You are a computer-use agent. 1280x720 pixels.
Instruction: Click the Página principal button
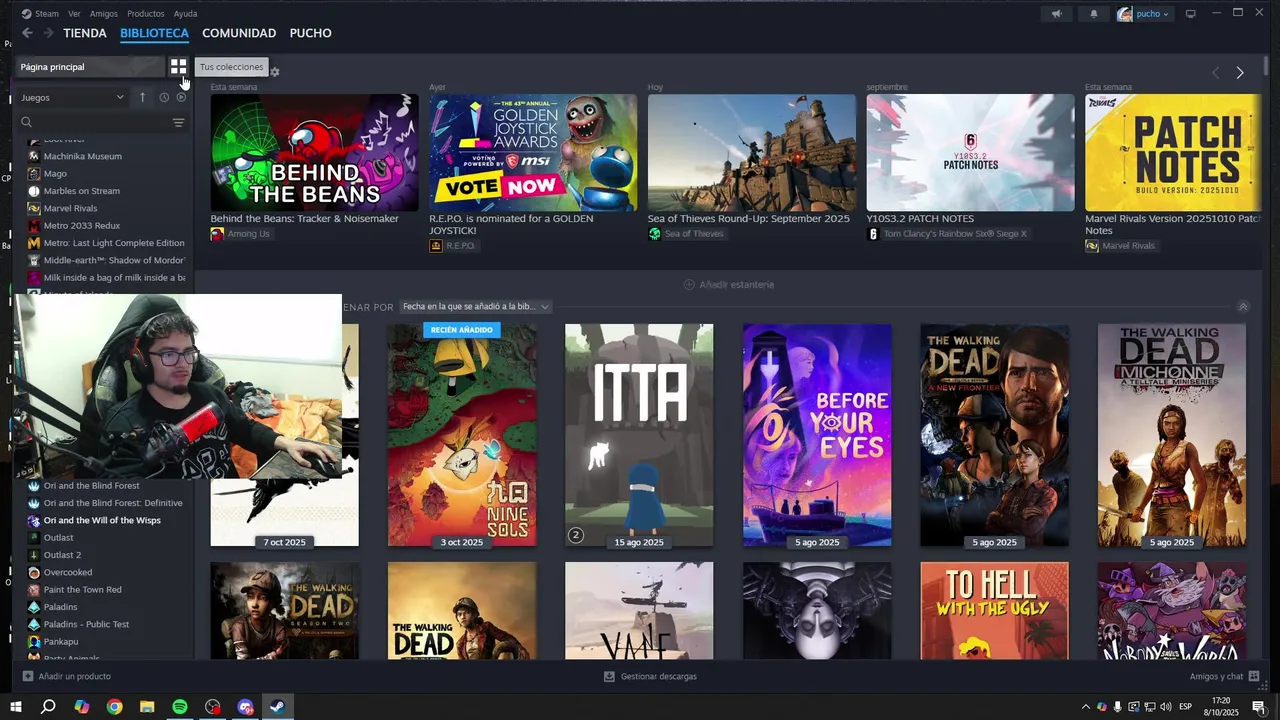point(89,67)
